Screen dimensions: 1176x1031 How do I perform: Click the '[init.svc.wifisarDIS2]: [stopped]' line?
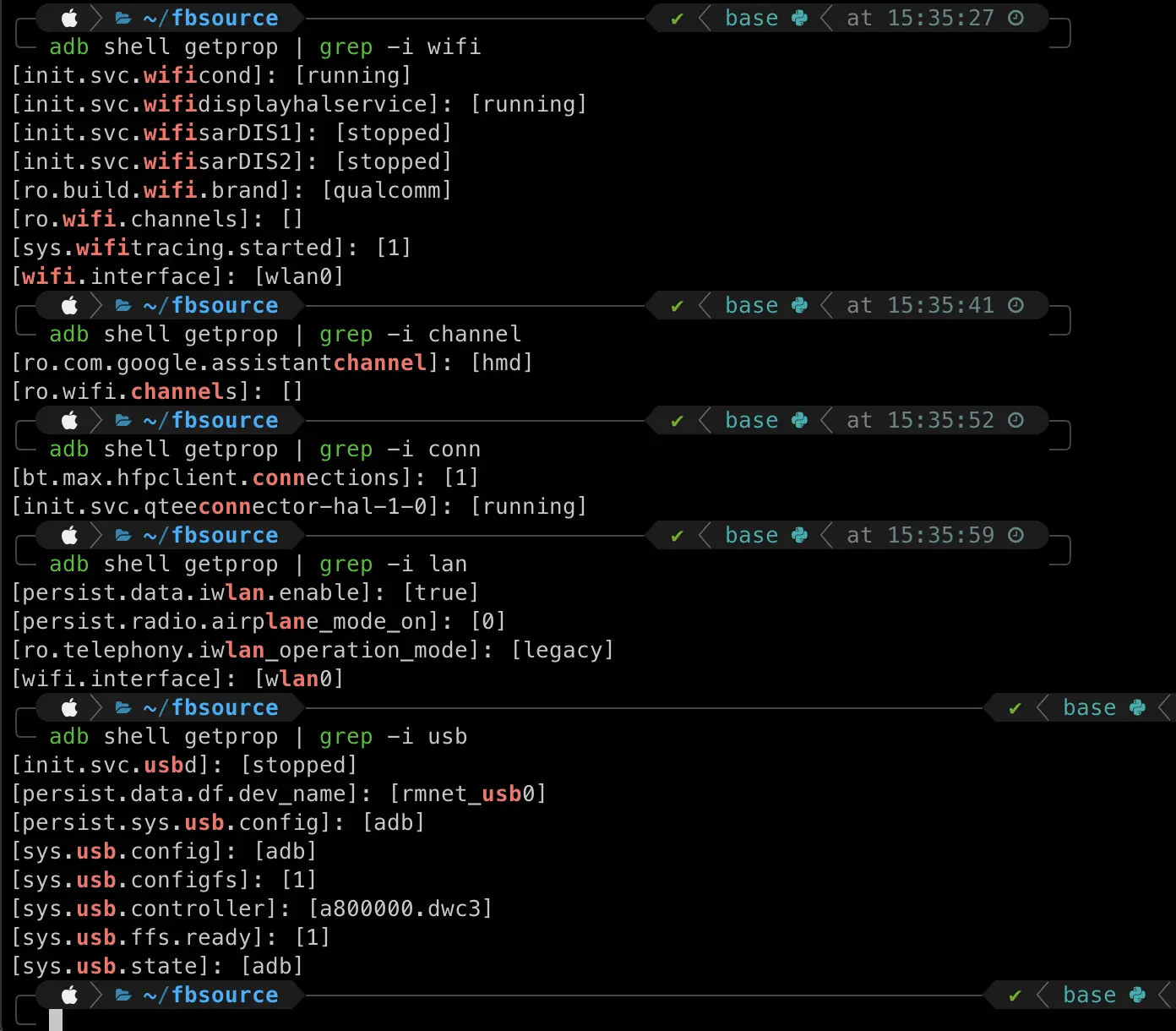[x=232, y=161]
